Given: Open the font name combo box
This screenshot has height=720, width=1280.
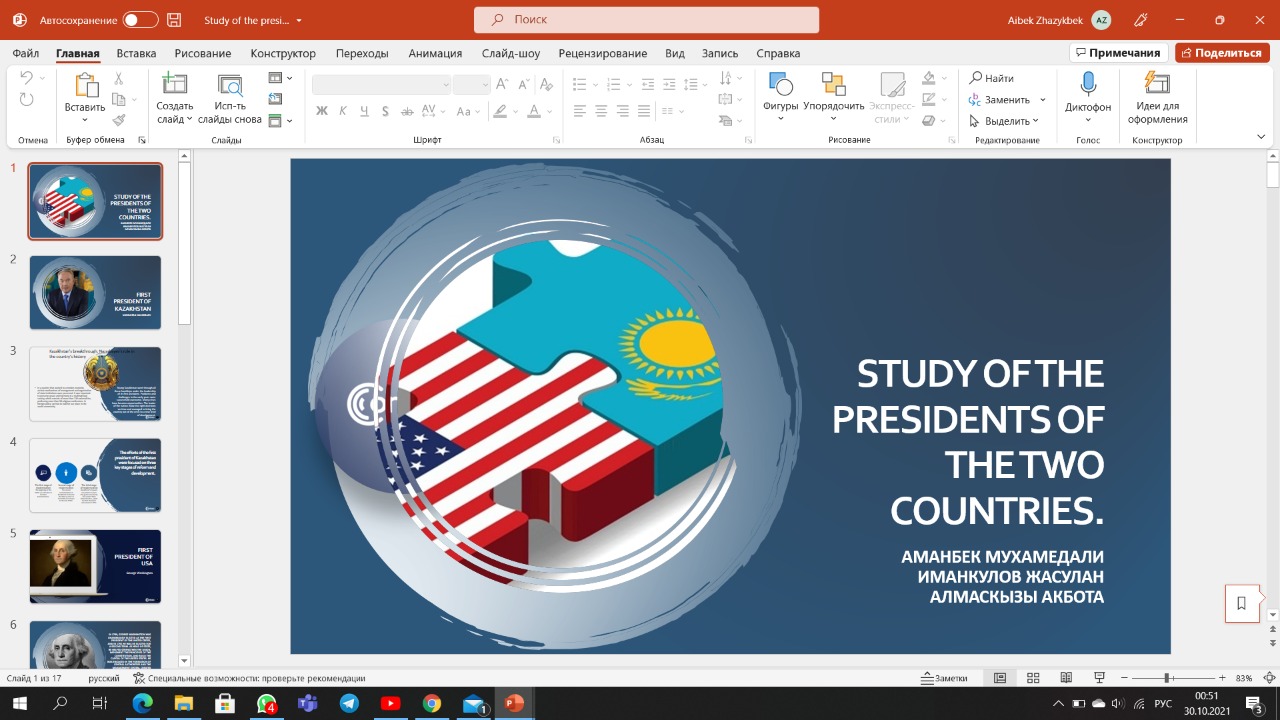Looking at the screenshot, I should coord(381,85).
